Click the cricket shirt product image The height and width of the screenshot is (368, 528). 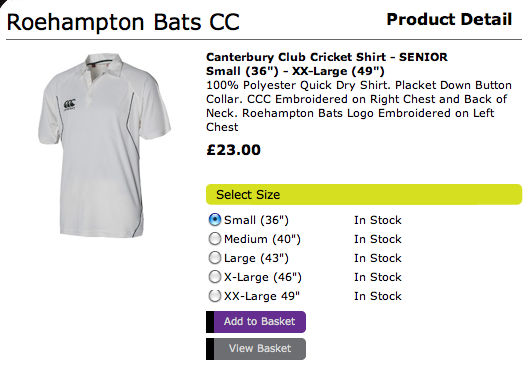105,145
